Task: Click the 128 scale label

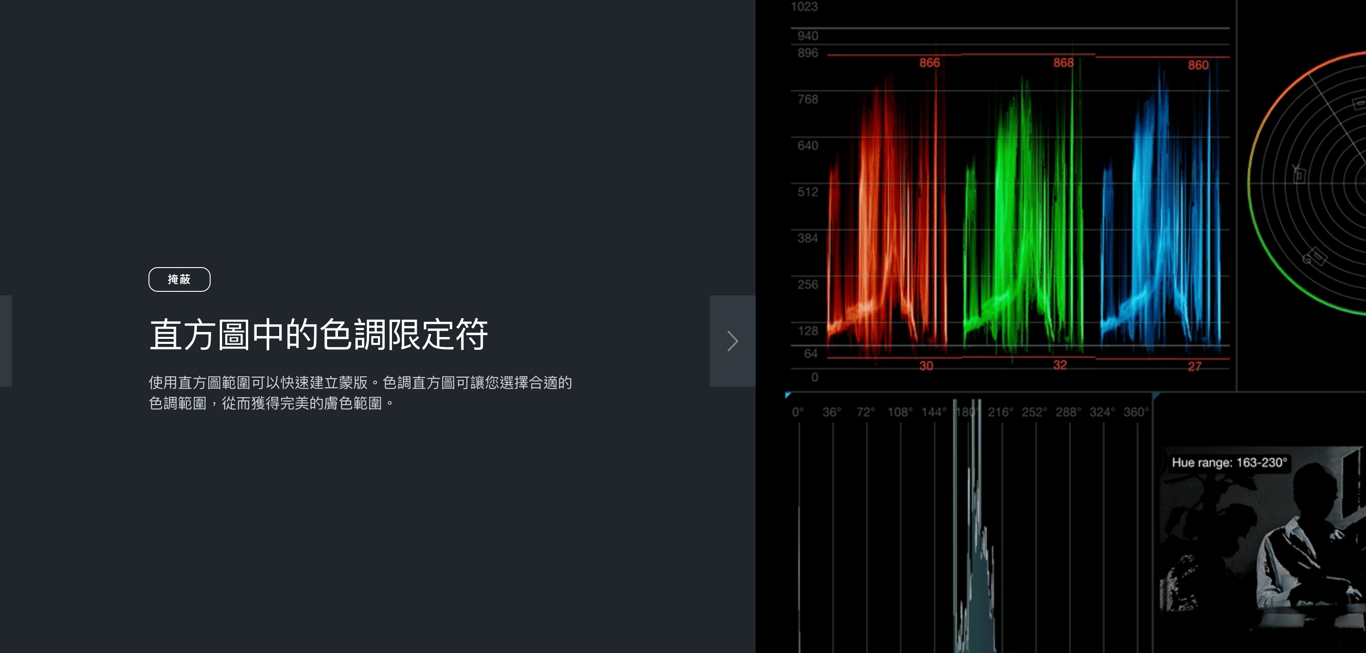Action: pos(807,330)
